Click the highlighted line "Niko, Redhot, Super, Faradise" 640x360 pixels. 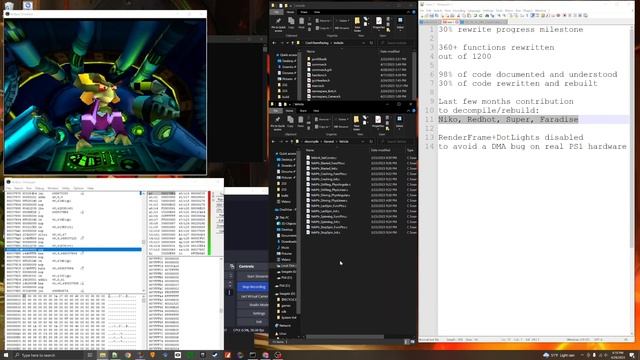(x=508, y=120)
